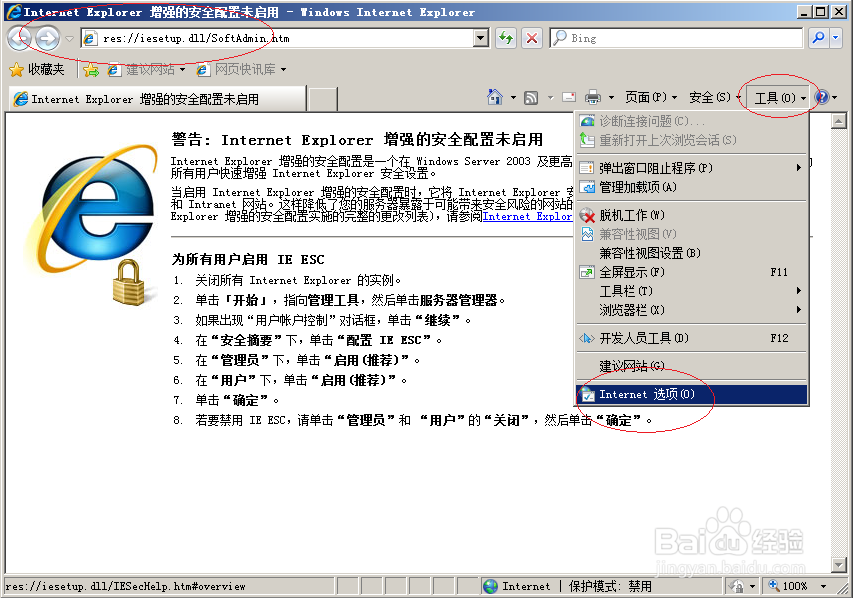Open the Favorites star button
Image resolution: width=853 pixels, height=598 pixels.
coord(17,69)
